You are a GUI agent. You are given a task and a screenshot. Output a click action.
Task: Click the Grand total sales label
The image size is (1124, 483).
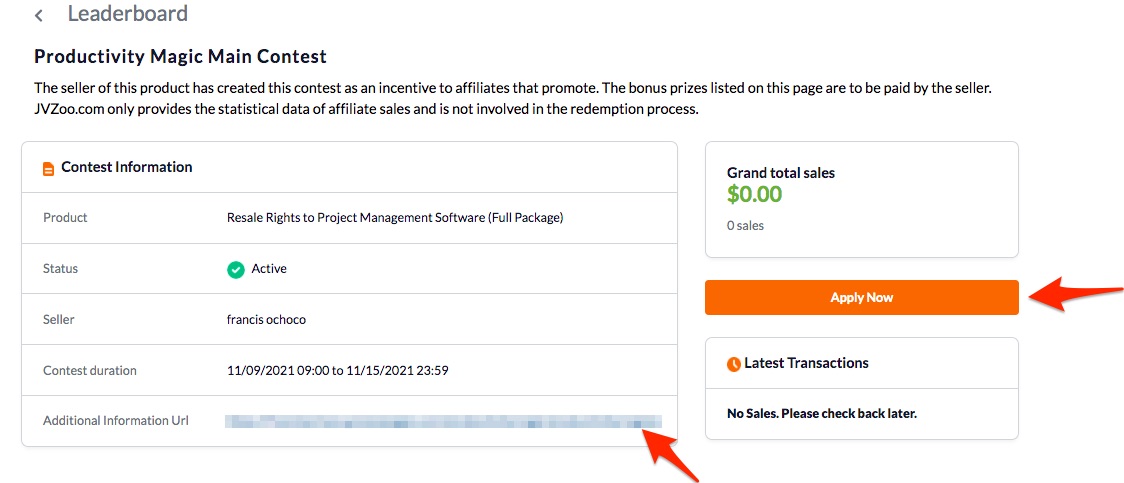tap(781, 173)
